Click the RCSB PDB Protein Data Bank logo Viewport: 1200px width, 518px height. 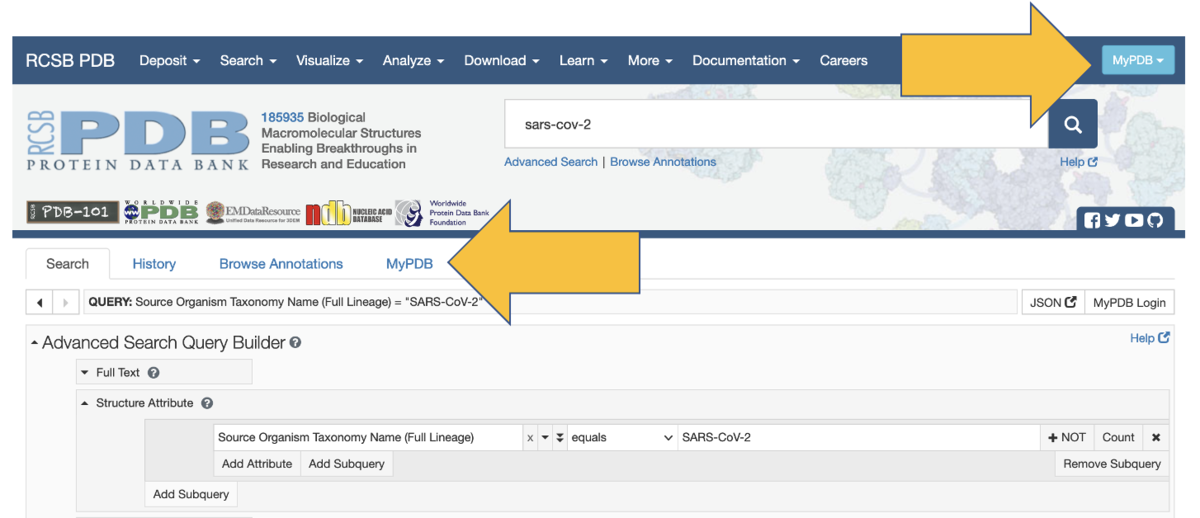[138, 140]
